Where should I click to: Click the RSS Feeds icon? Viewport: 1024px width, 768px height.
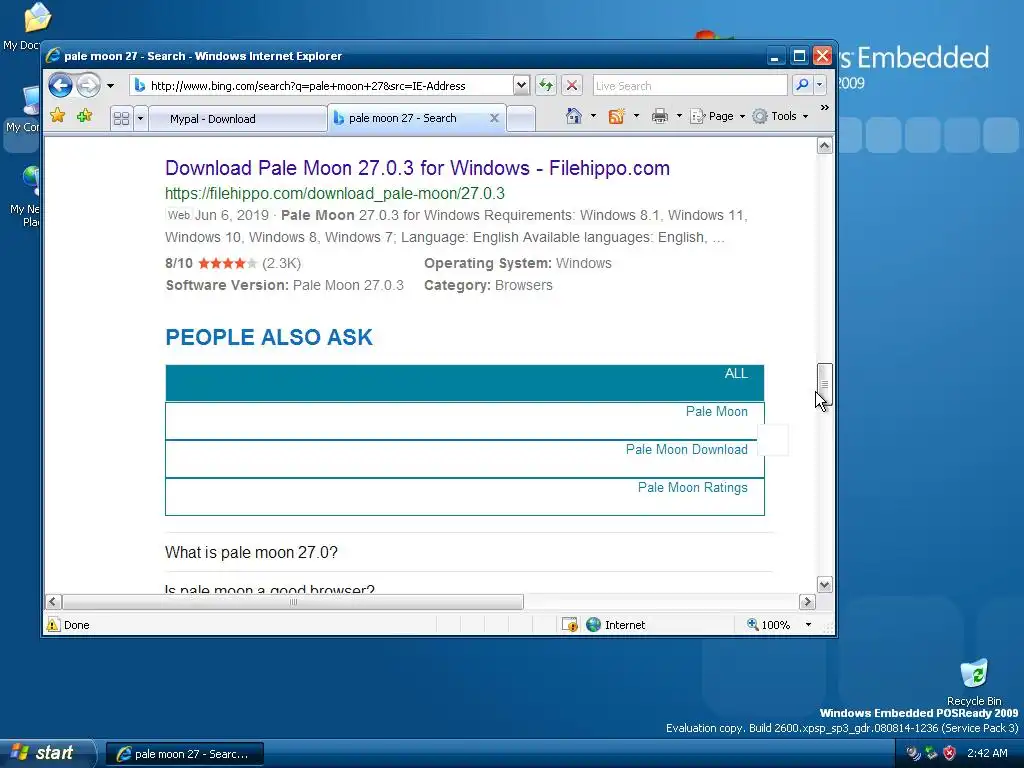616,116
